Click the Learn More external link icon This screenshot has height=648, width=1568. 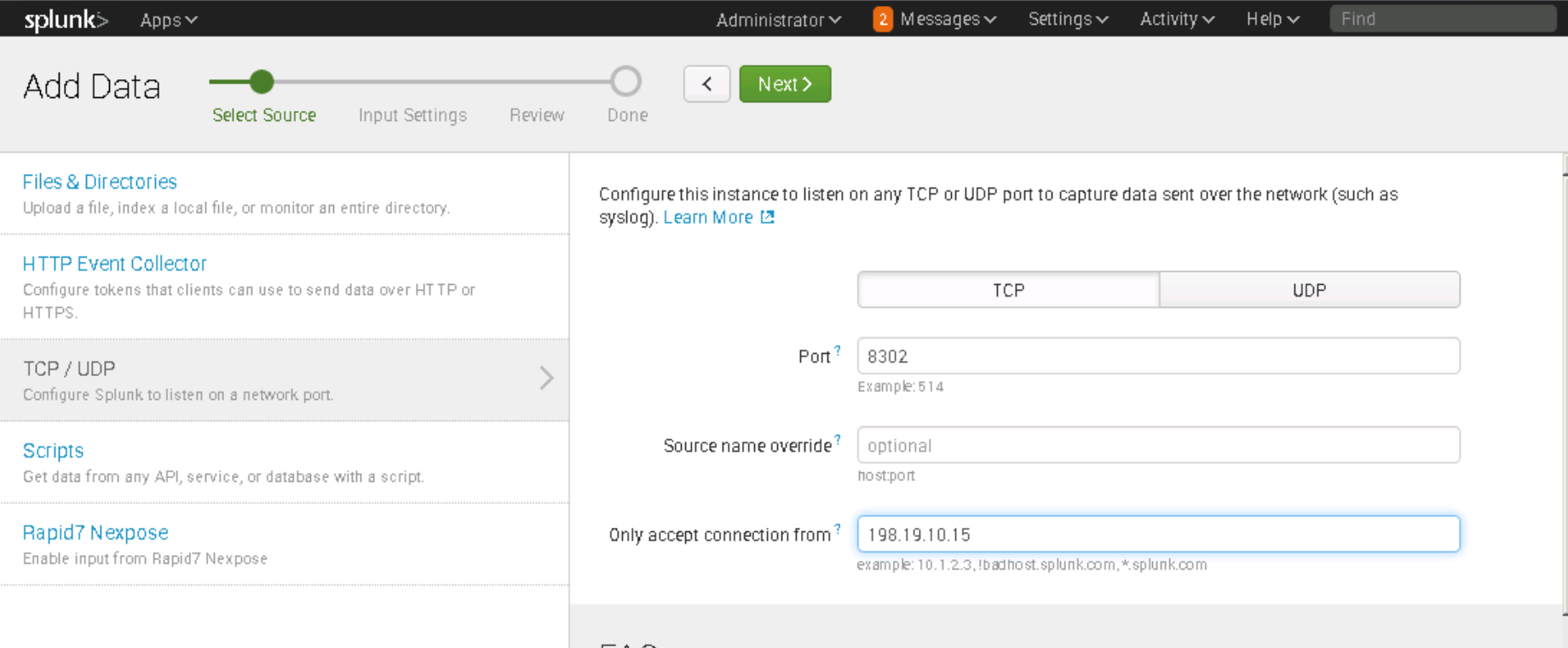click(768, 217)
